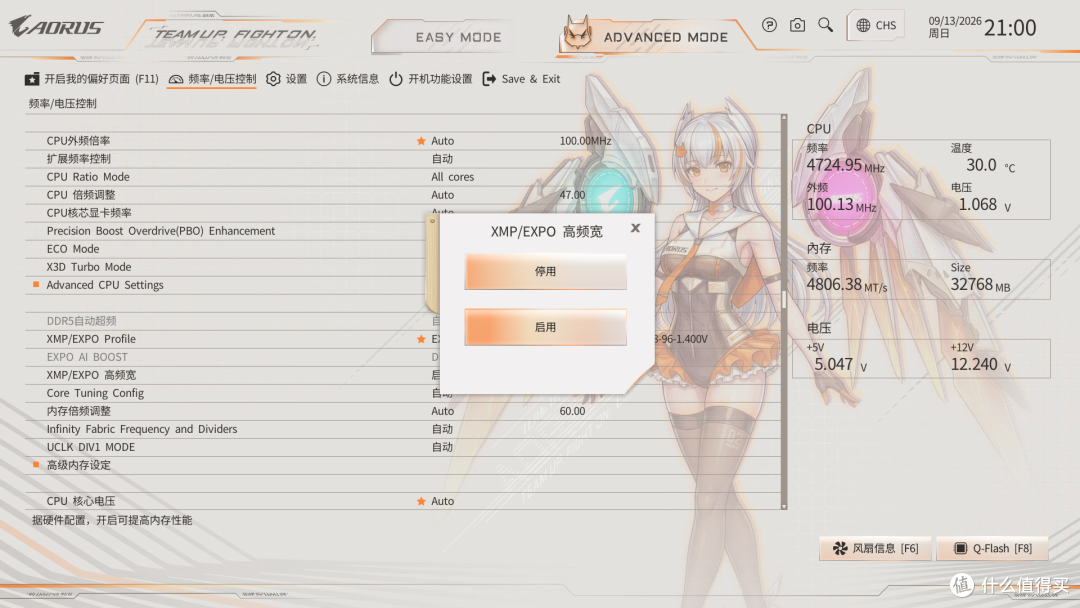Select the 内存倍频调整 row
Image resolution: width=1080 pixels, height=608 pixels.
tap(403, 411)
